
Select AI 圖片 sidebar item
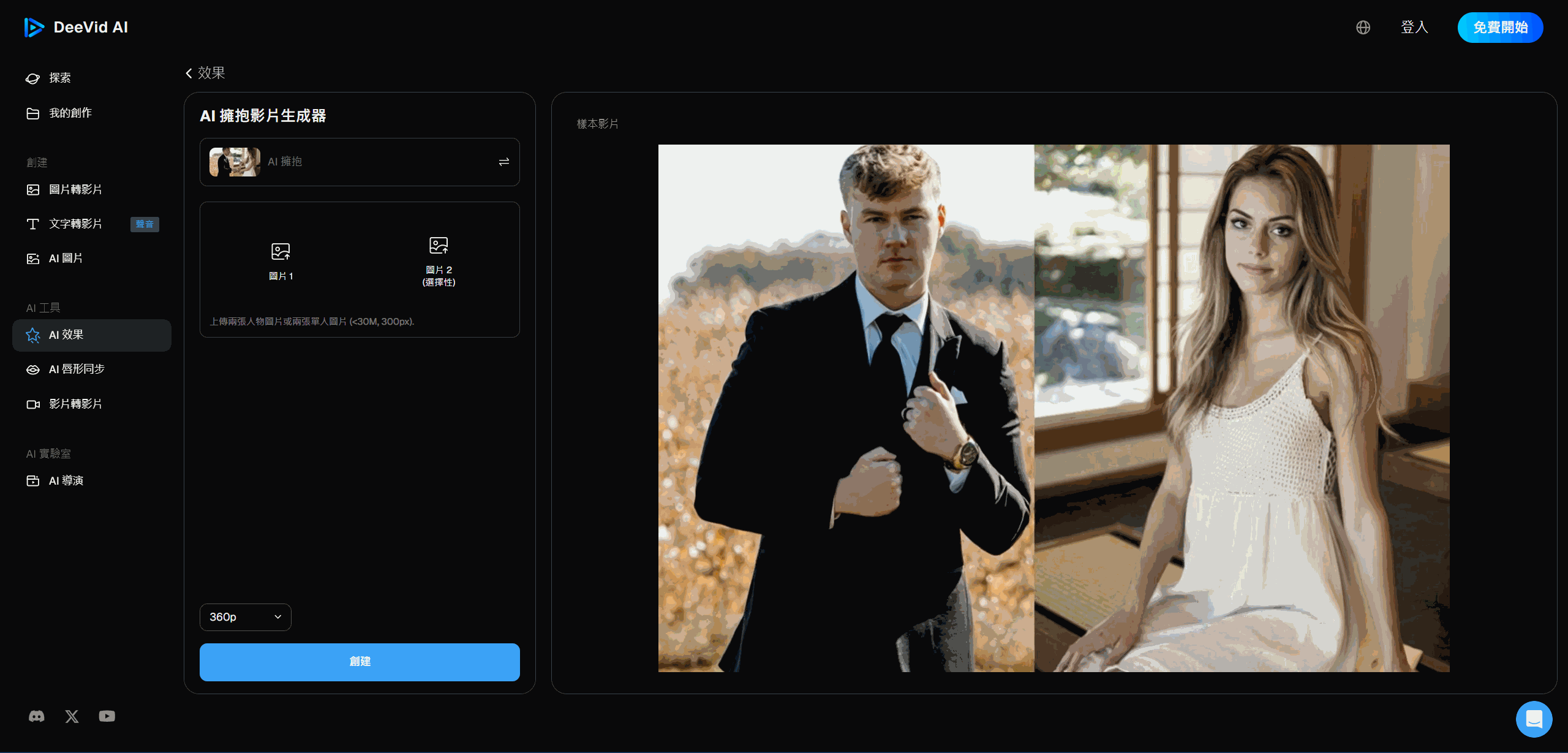92,259
